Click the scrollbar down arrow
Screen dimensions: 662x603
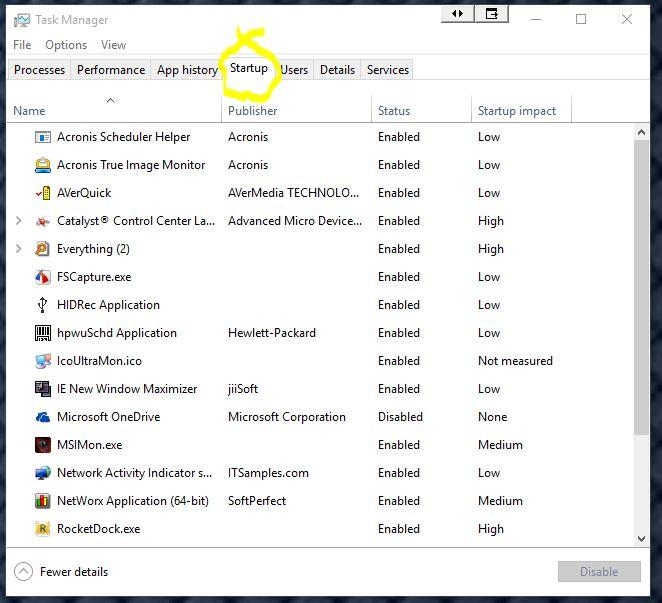641,539
